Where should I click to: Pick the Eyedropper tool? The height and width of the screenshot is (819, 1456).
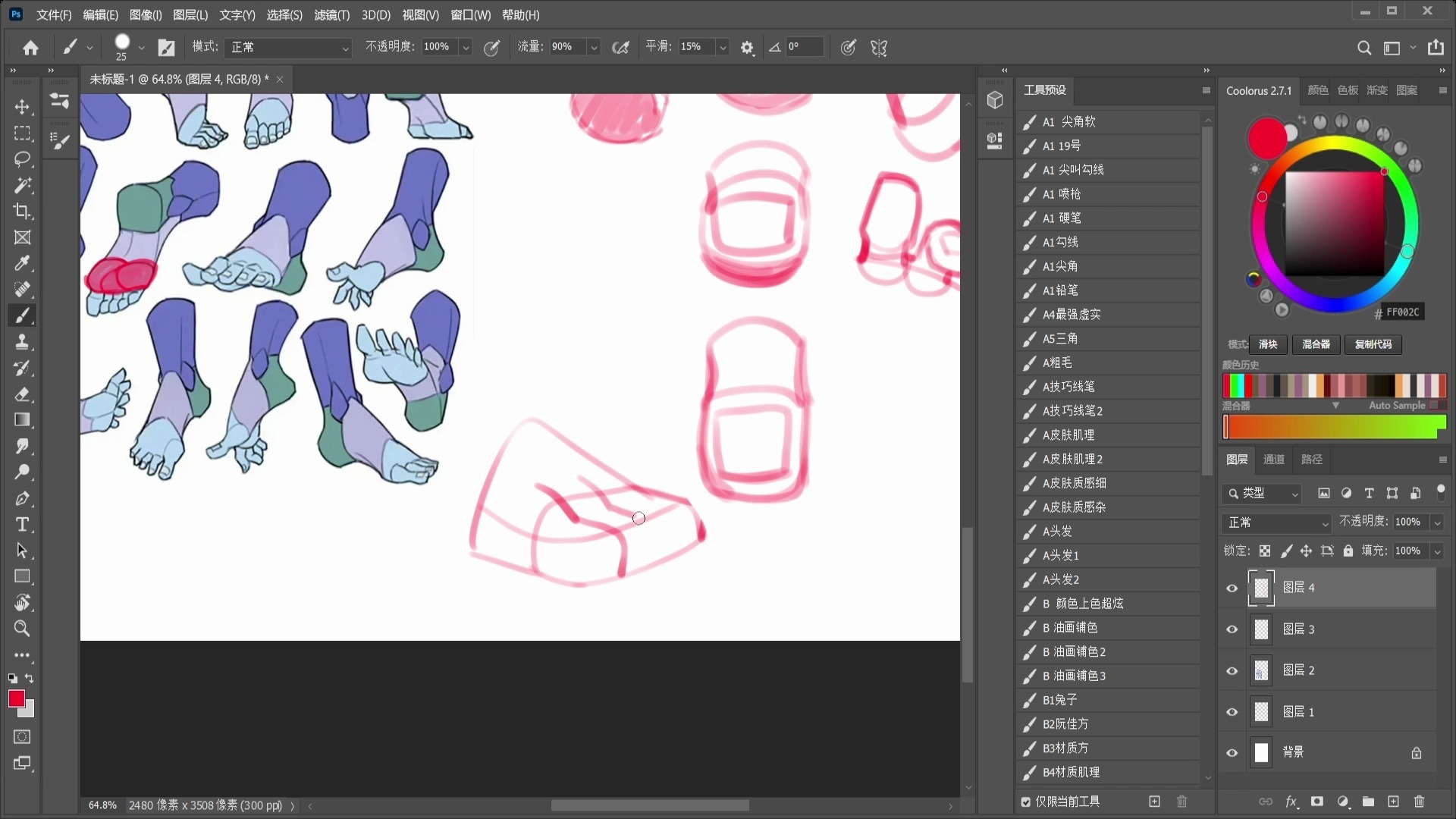22,263
